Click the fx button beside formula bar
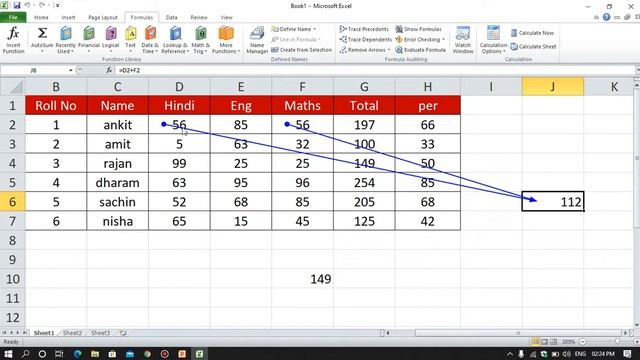Screen dimensions: 640x360 click(x=109, y=70)
